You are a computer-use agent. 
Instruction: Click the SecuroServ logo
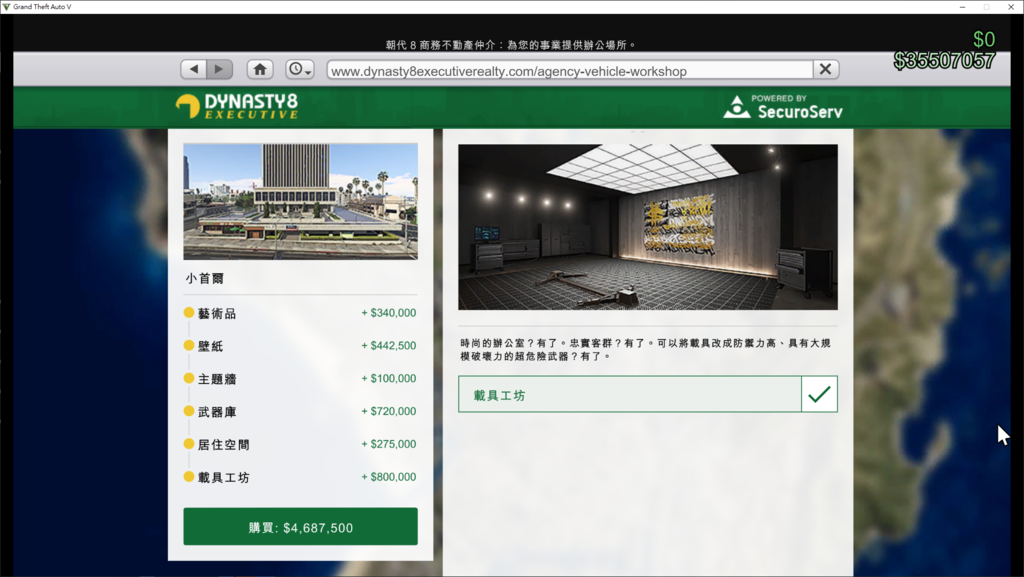point(783,106)
